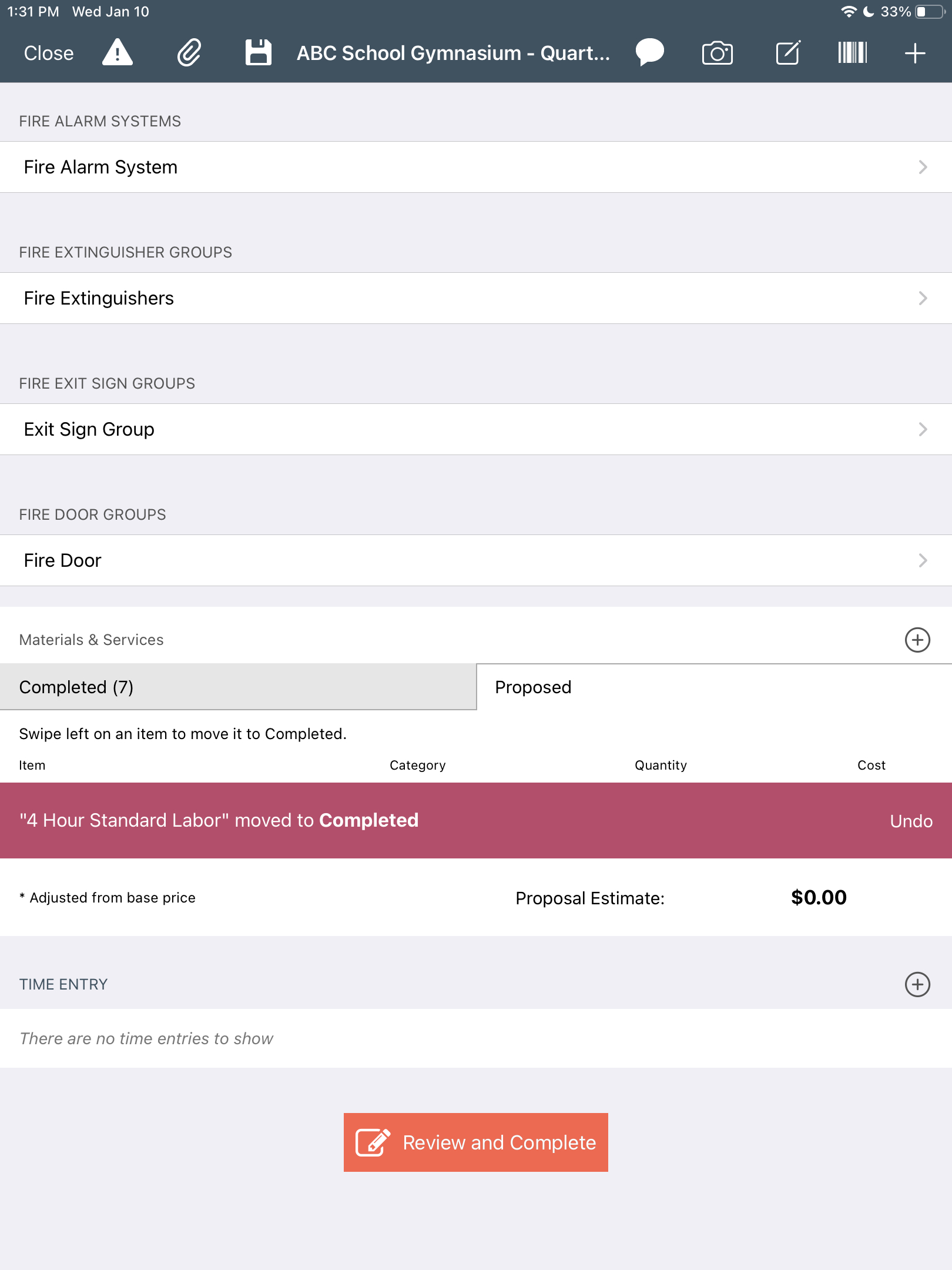The height and width of the screenshot is (1270, 952).
Task: Open the edit note pencil icon
Action: click(788, 53)
